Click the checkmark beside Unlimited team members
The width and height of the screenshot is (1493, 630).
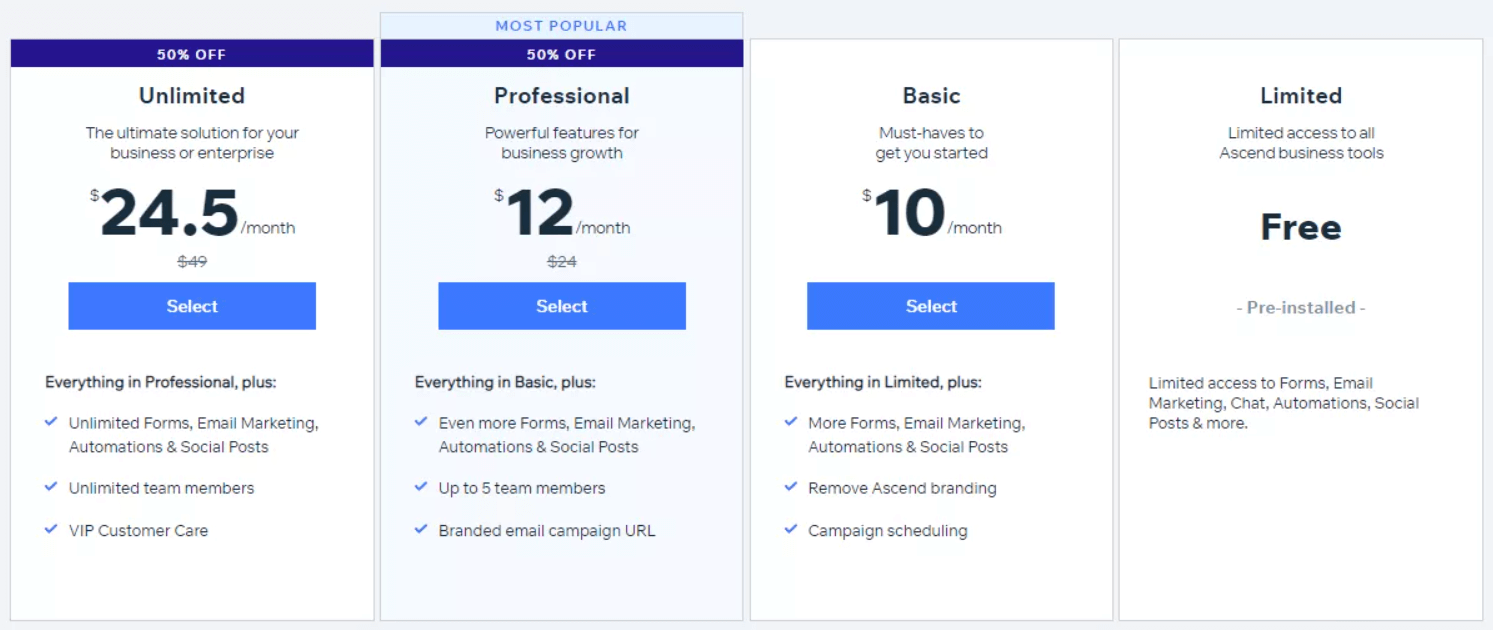[x=51, y=488]
